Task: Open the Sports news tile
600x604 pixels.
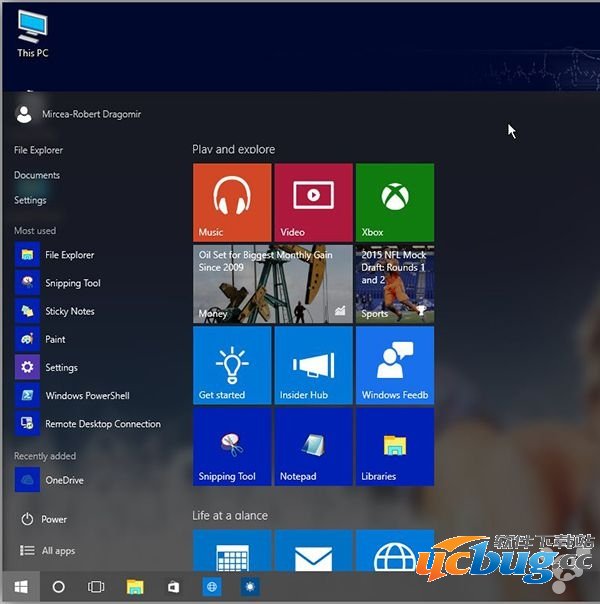Action: (395, 284)
